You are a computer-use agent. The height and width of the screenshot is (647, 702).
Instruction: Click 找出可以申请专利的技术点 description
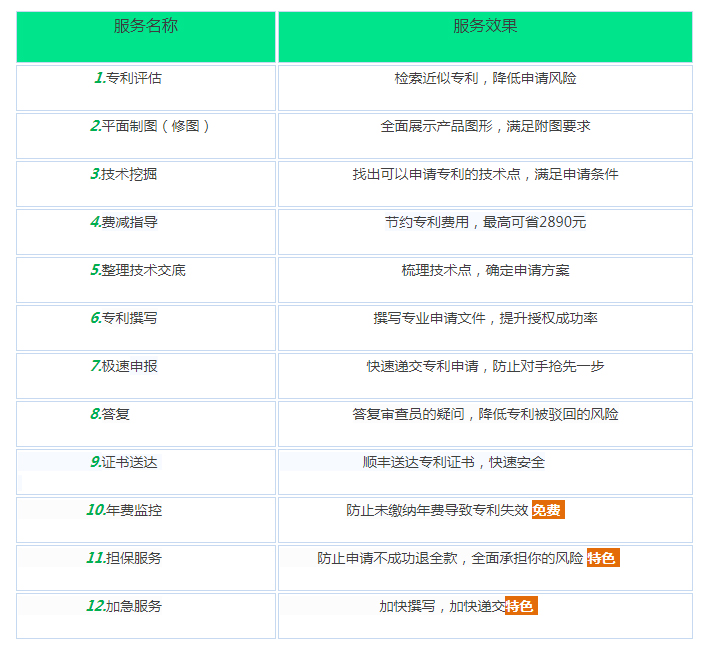pos(437,174)
